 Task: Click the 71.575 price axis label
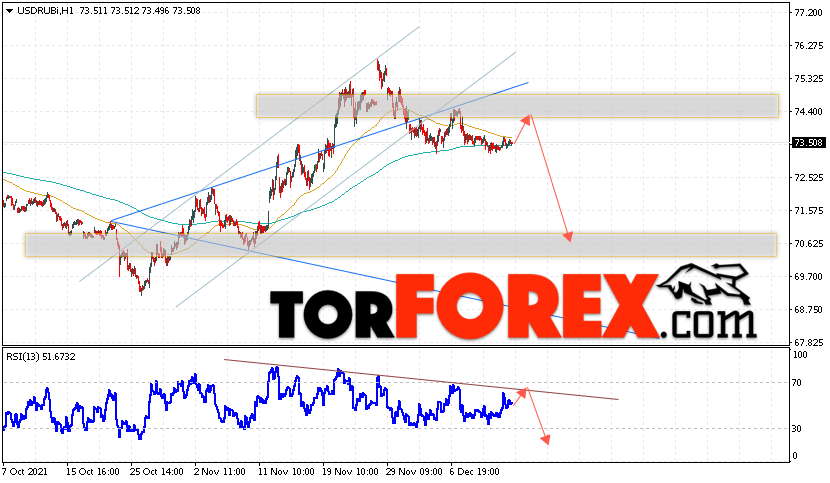pyautogui.click(x=808, y=210)
